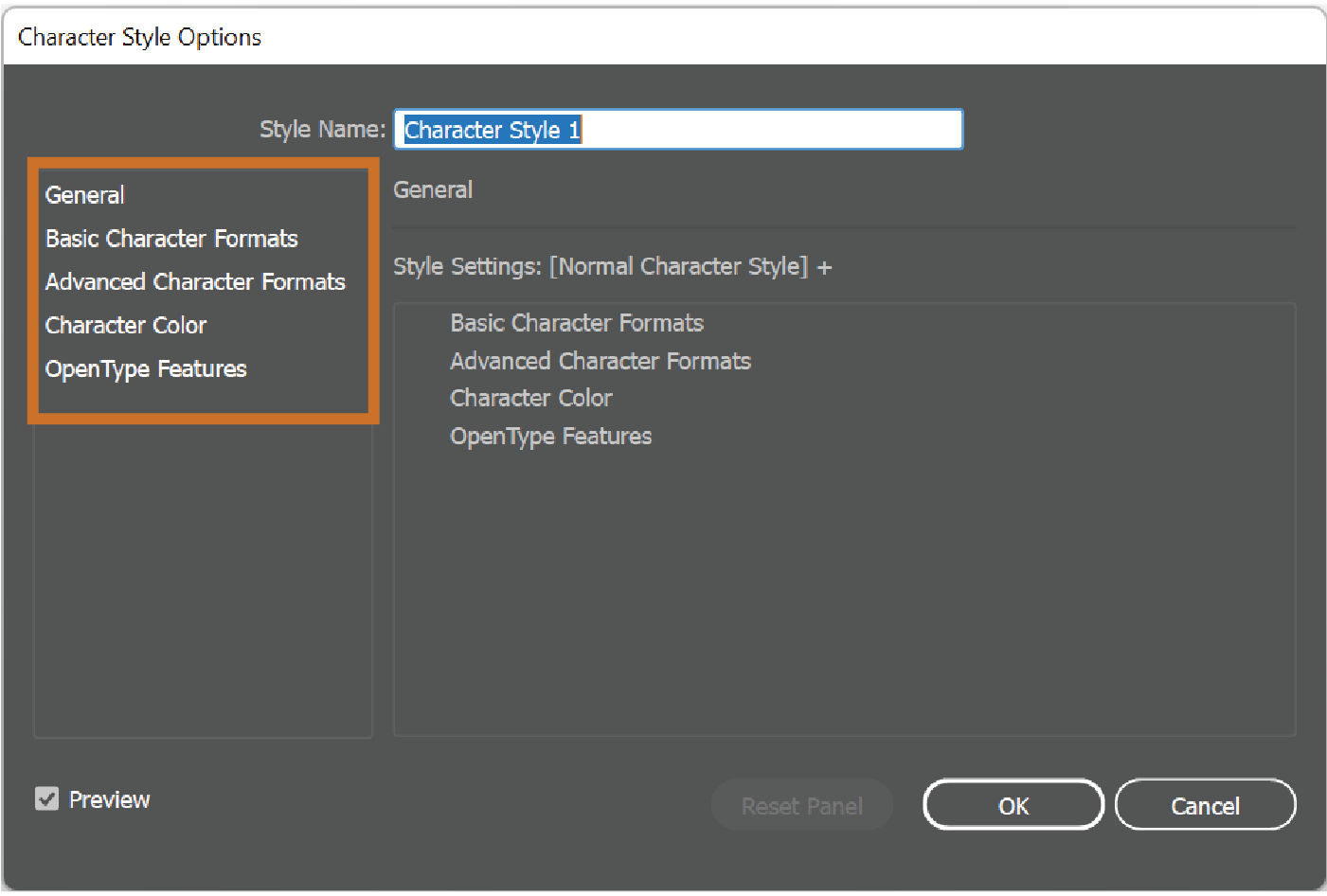Confirm changes with the OK button
This screenshot has height=896, width=1327.
click(1013, 805)
